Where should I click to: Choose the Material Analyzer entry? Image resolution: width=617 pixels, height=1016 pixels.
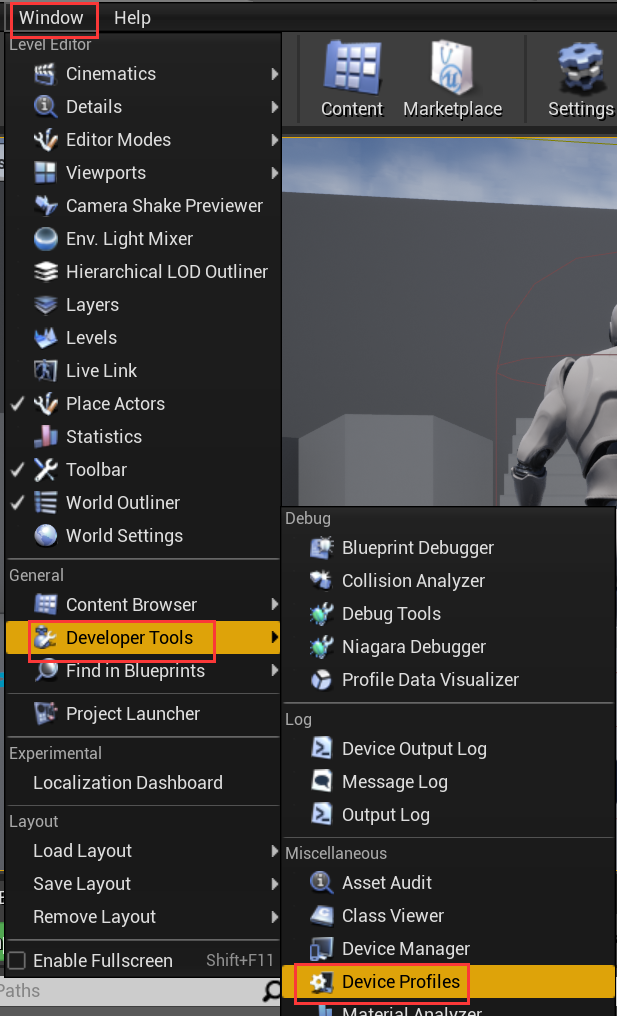point(448,1010)
